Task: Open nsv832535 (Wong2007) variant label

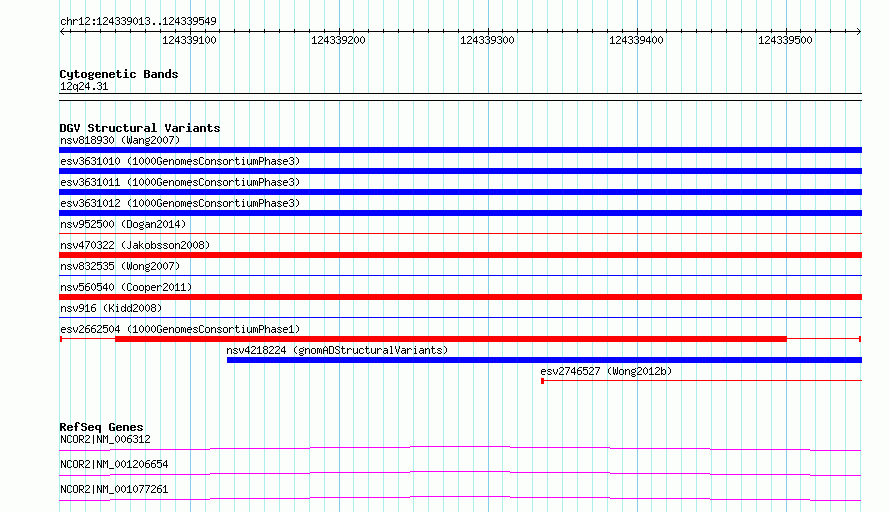Action: coord(120,266)
